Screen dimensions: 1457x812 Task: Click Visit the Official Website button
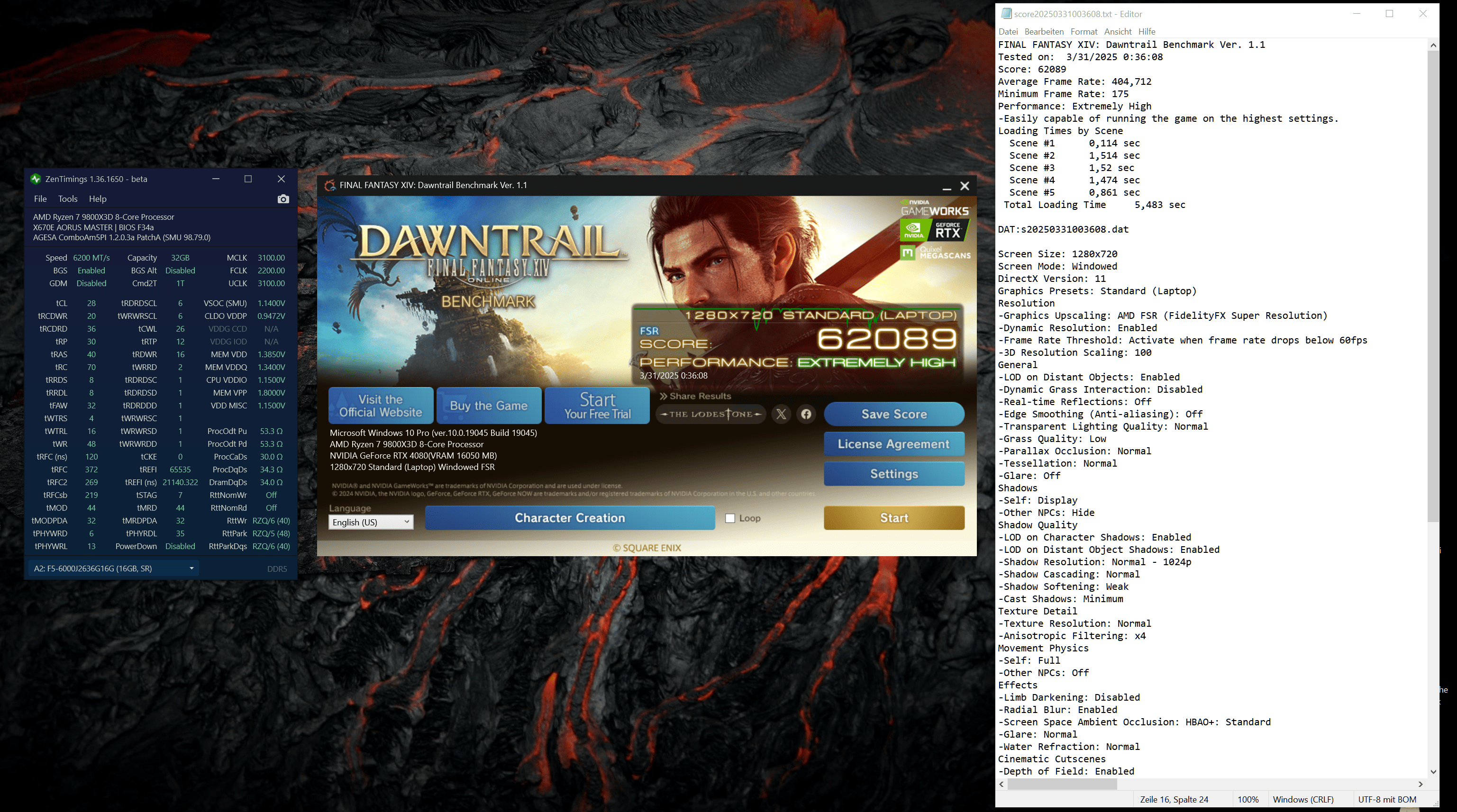point(381,406)
